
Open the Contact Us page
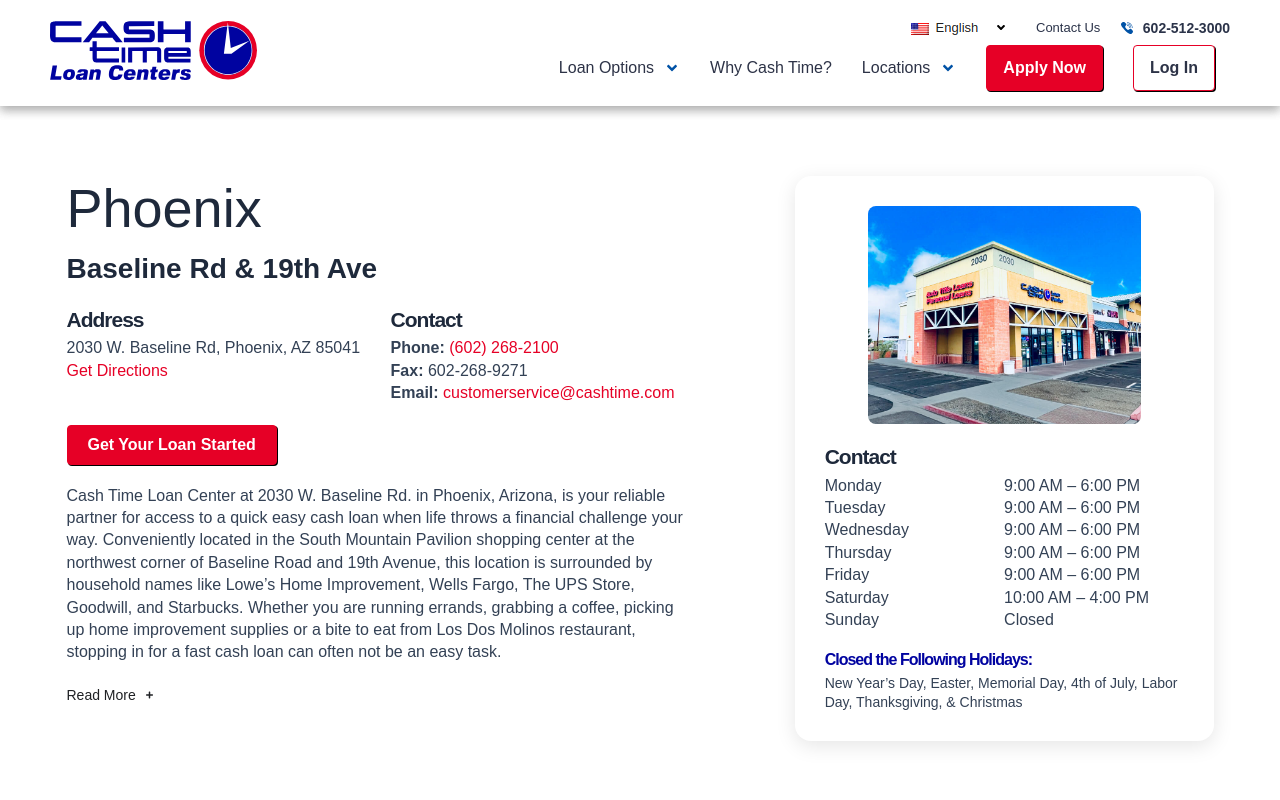[1068, 28]
